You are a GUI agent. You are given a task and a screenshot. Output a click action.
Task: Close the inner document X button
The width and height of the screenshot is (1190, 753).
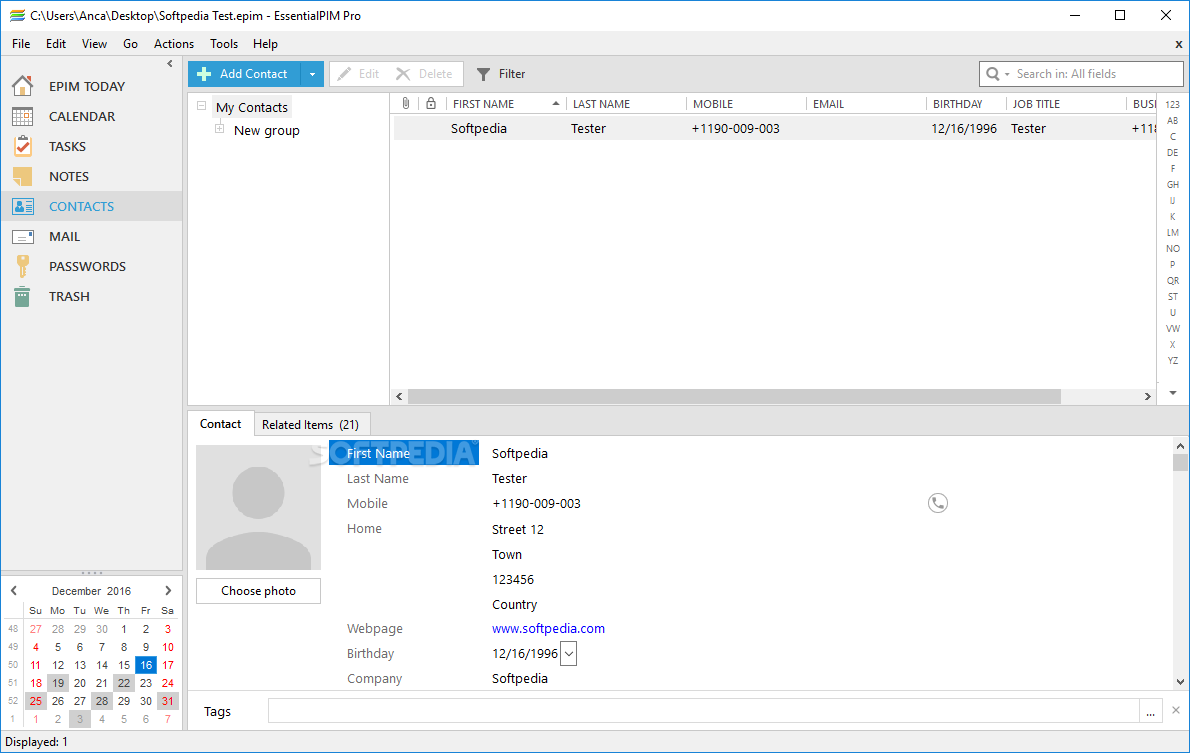1179,45
